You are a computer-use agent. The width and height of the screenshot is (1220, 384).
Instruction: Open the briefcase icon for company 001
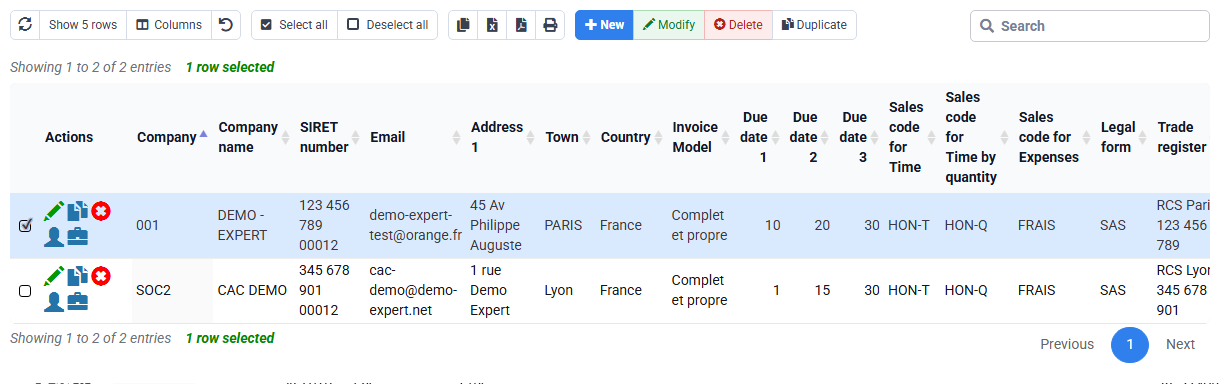click(x=78, y=236)
